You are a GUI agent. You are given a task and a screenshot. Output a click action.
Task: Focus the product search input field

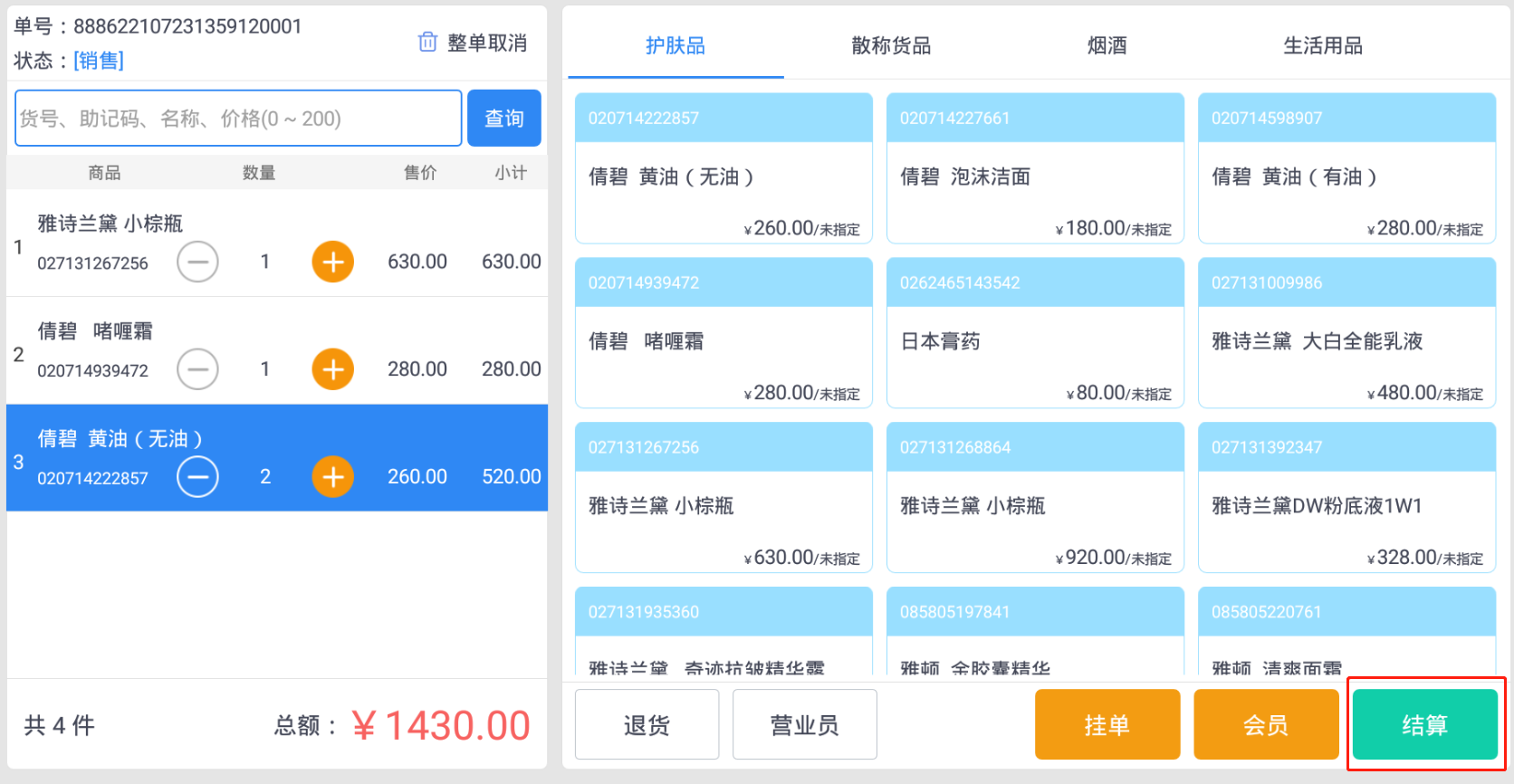tap(238, 118)
